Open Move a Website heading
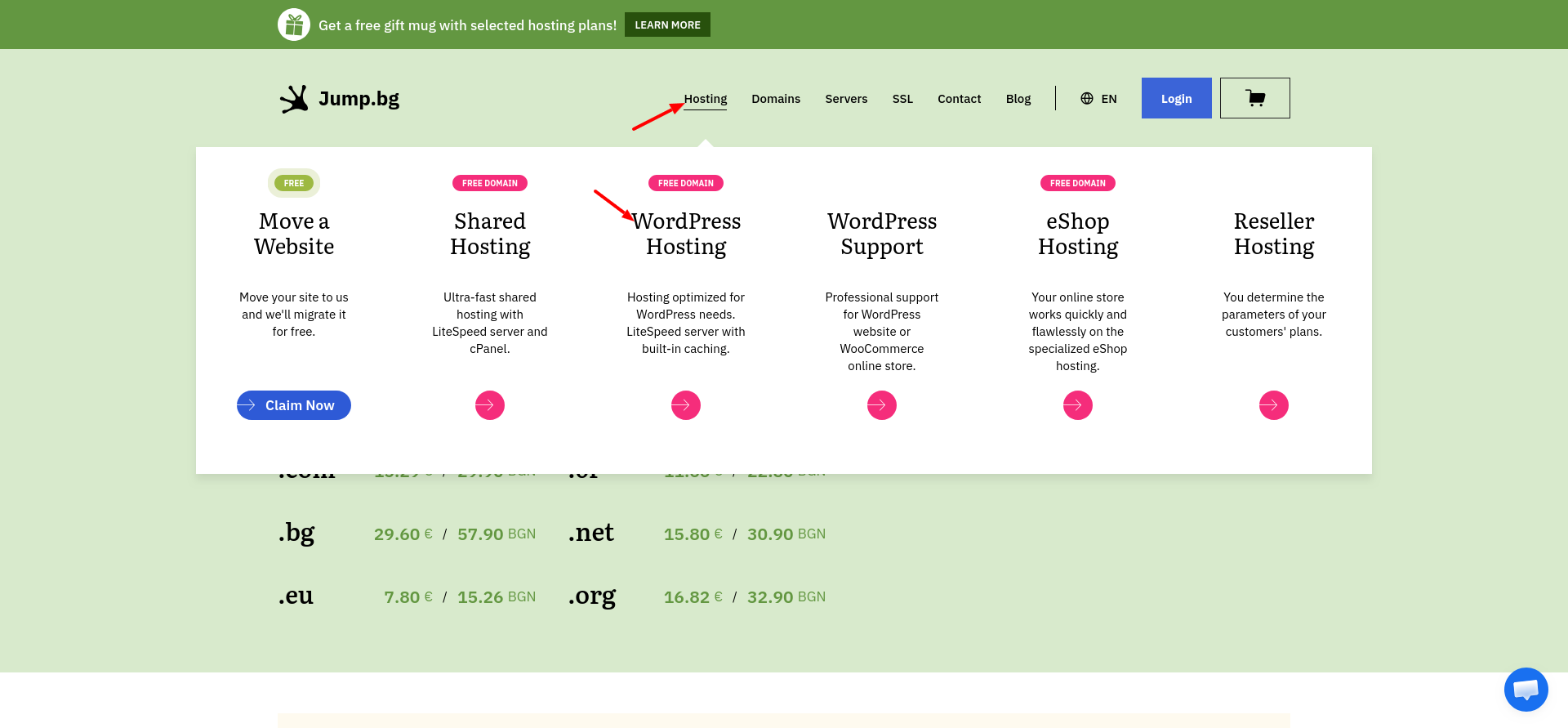Viewport: 1568px width, 728px height. [294, 234]
